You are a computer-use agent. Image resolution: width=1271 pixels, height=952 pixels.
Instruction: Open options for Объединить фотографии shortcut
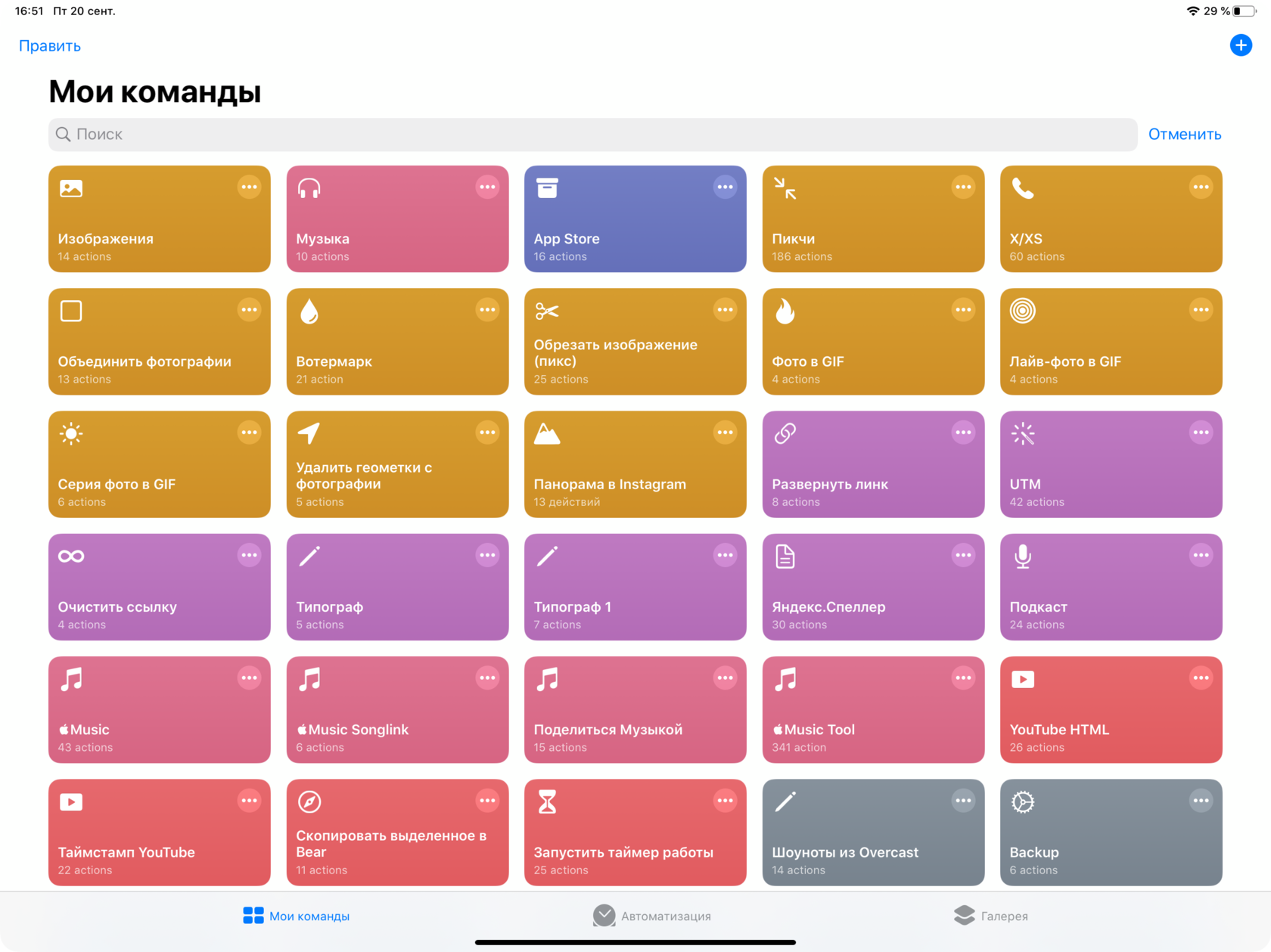[249, 309]
